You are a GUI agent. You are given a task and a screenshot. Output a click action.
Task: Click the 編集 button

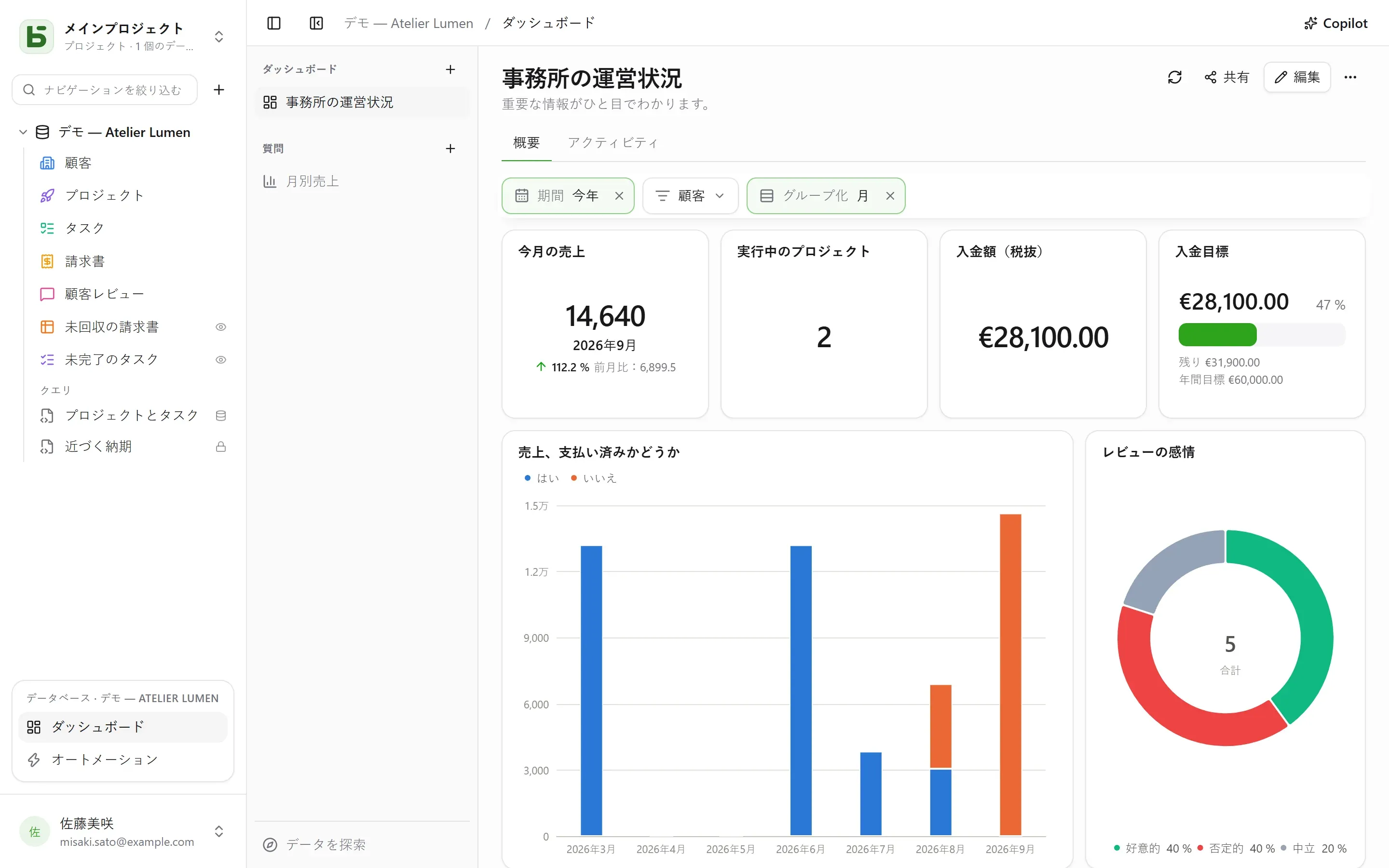1296,77
